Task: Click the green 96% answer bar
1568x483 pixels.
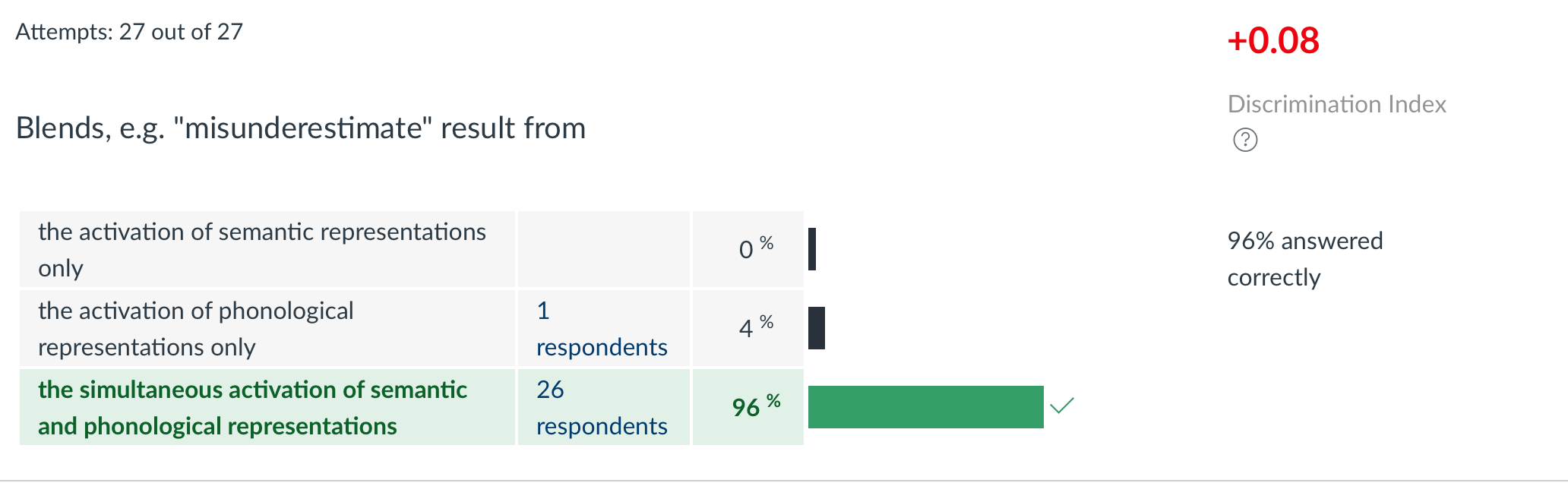Action: point(925,407)
